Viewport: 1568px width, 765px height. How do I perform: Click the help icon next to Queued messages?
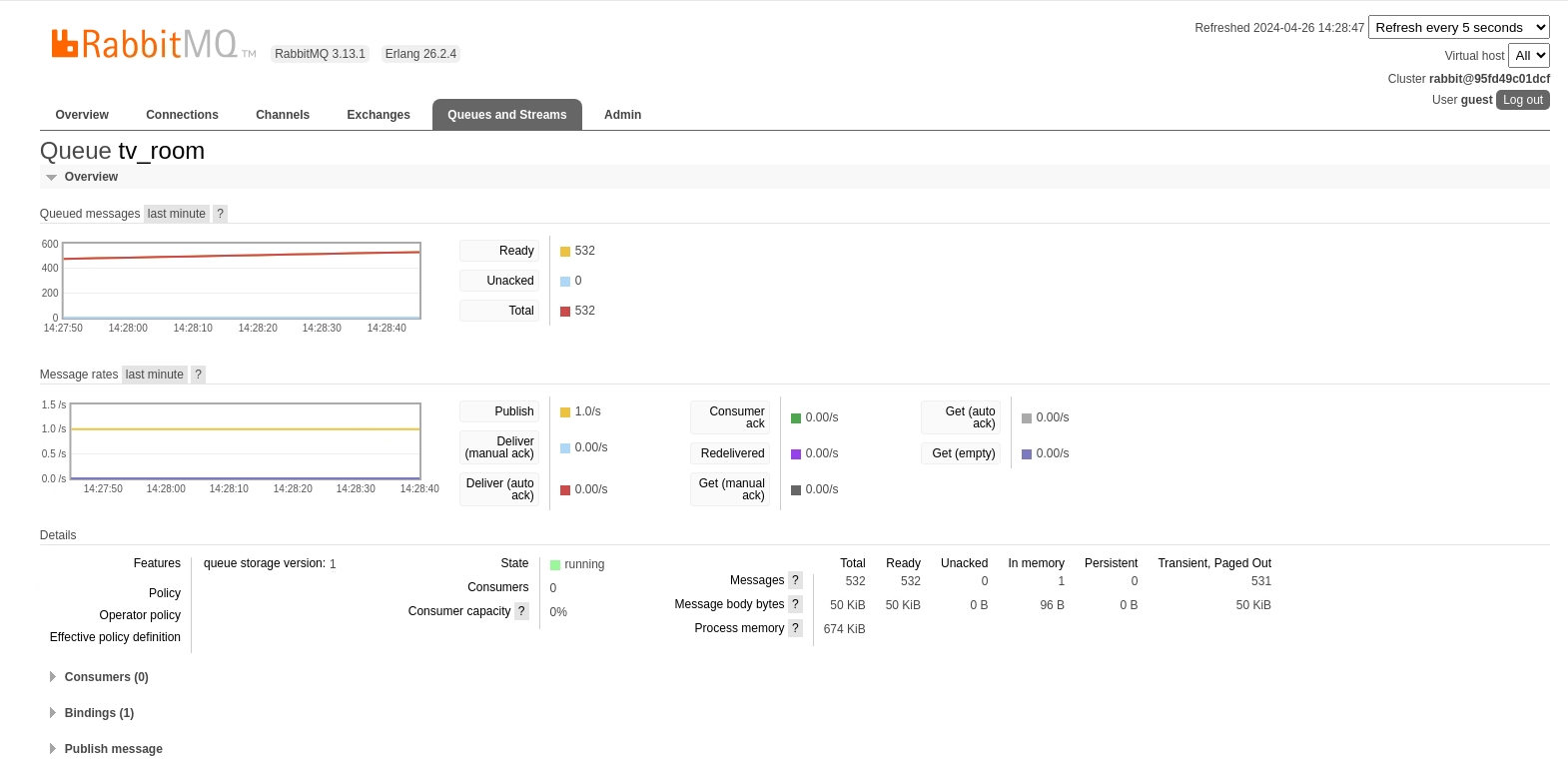pos(221,214)
